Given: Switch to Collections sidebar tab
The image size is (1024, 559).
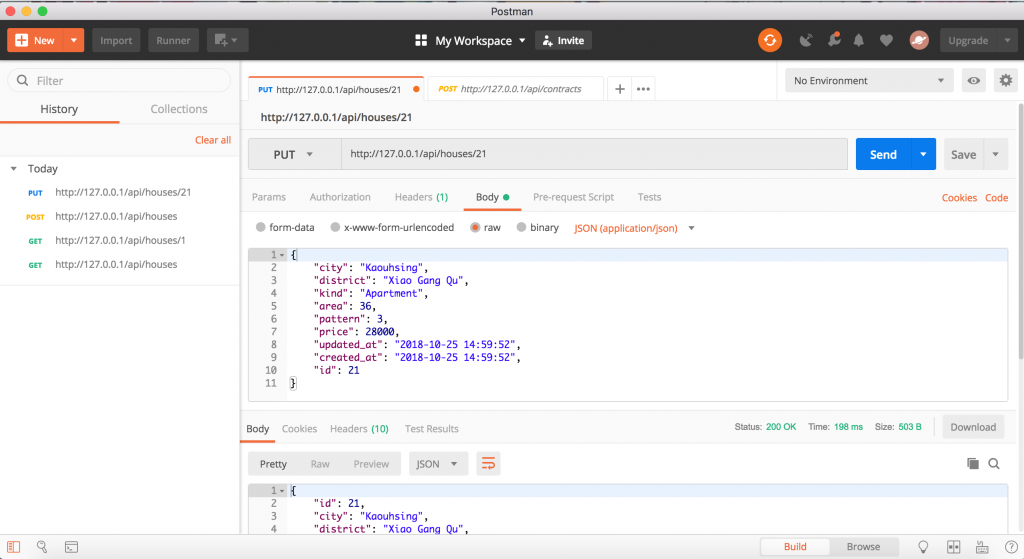Looking at the screenshot, I should [179, 109].
